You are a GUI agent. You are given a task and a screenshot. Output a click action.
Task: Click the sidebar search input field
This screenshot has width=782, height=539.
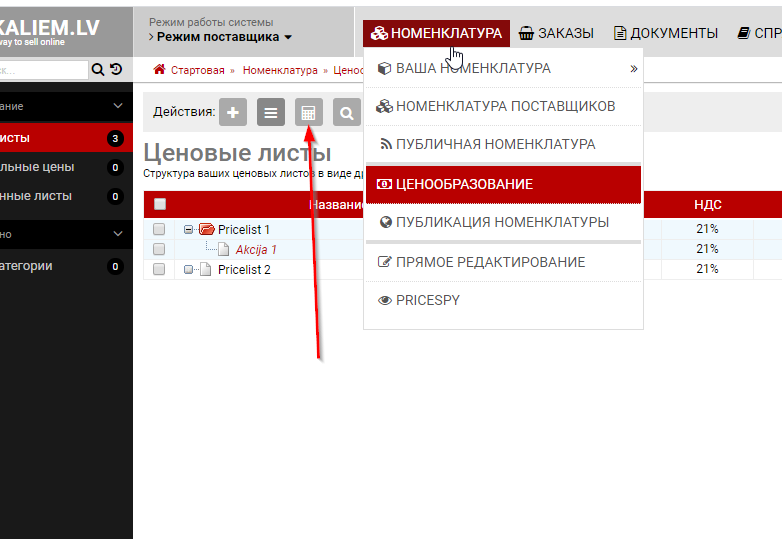pyautogui.click(x=43, y=70)
